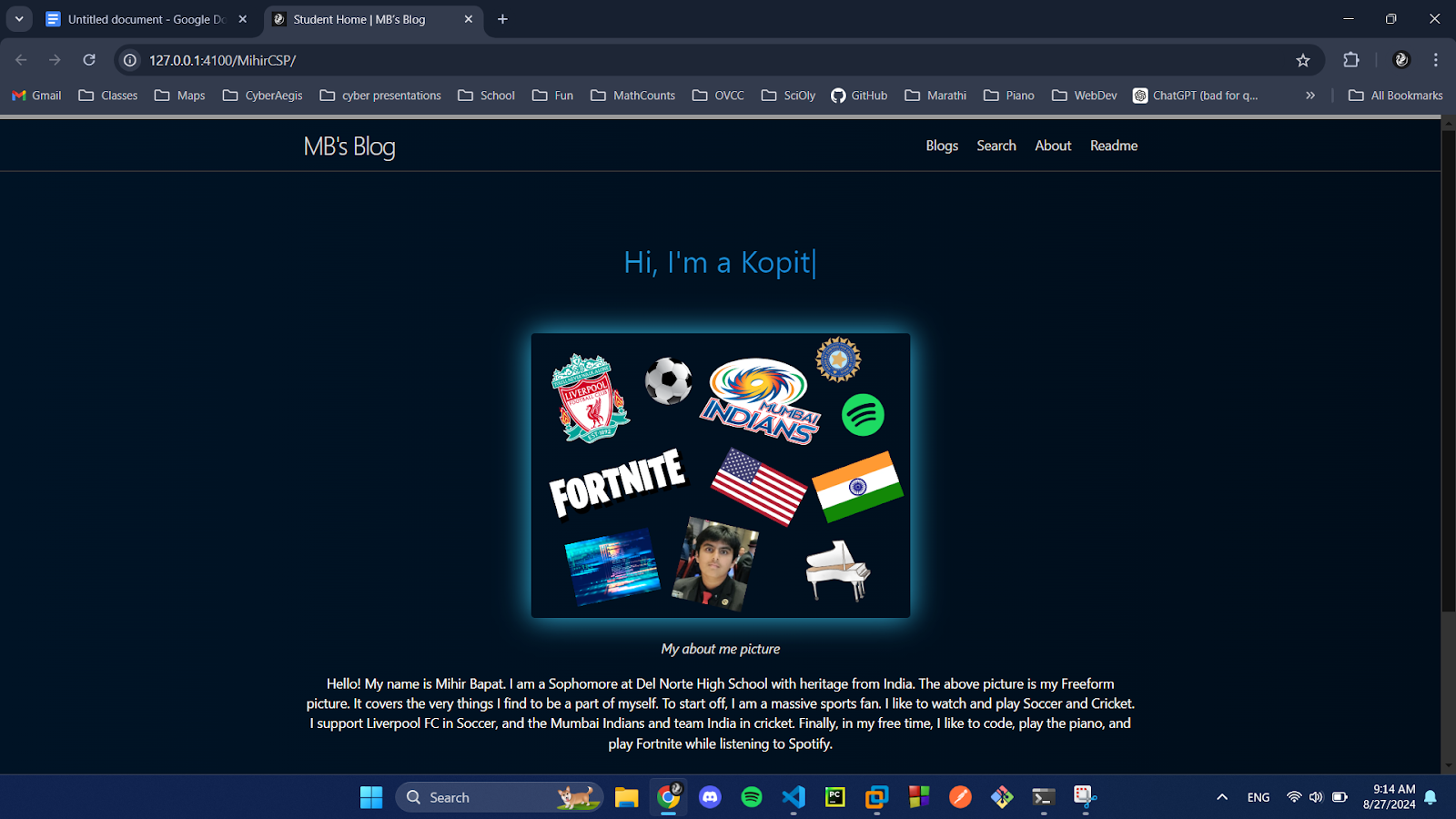
Task: Click the ENG language indicator
Action: click(x=1259, y=797)
